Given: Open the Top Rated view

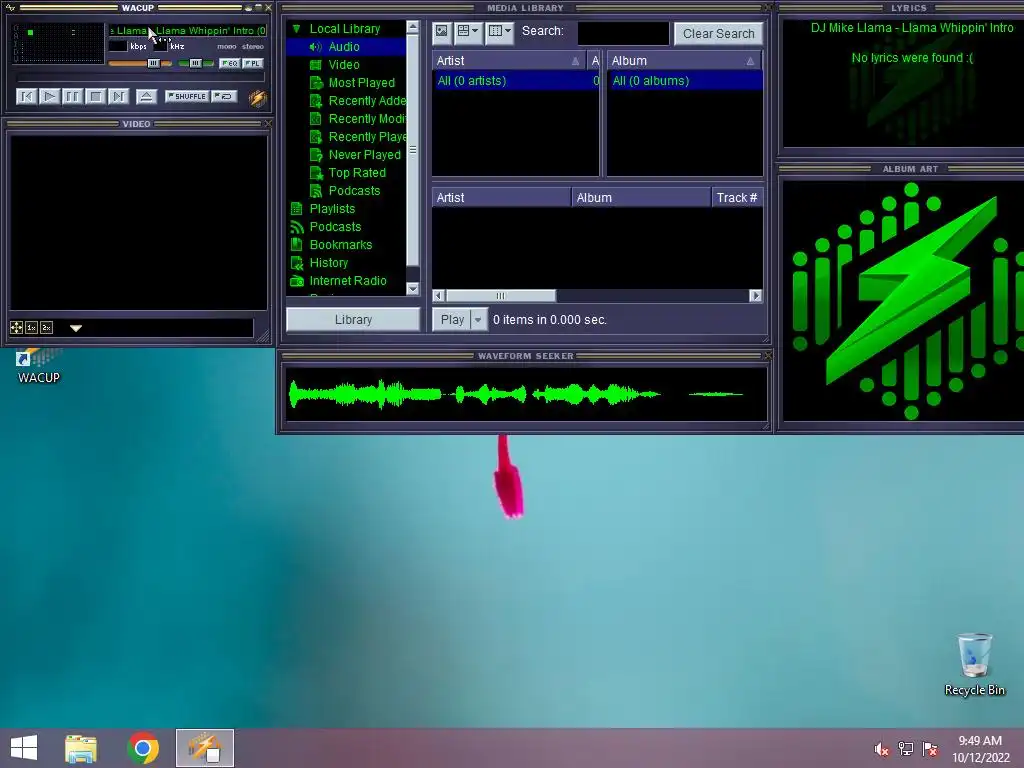Looking at the screenshot, I should pos(357,172).
